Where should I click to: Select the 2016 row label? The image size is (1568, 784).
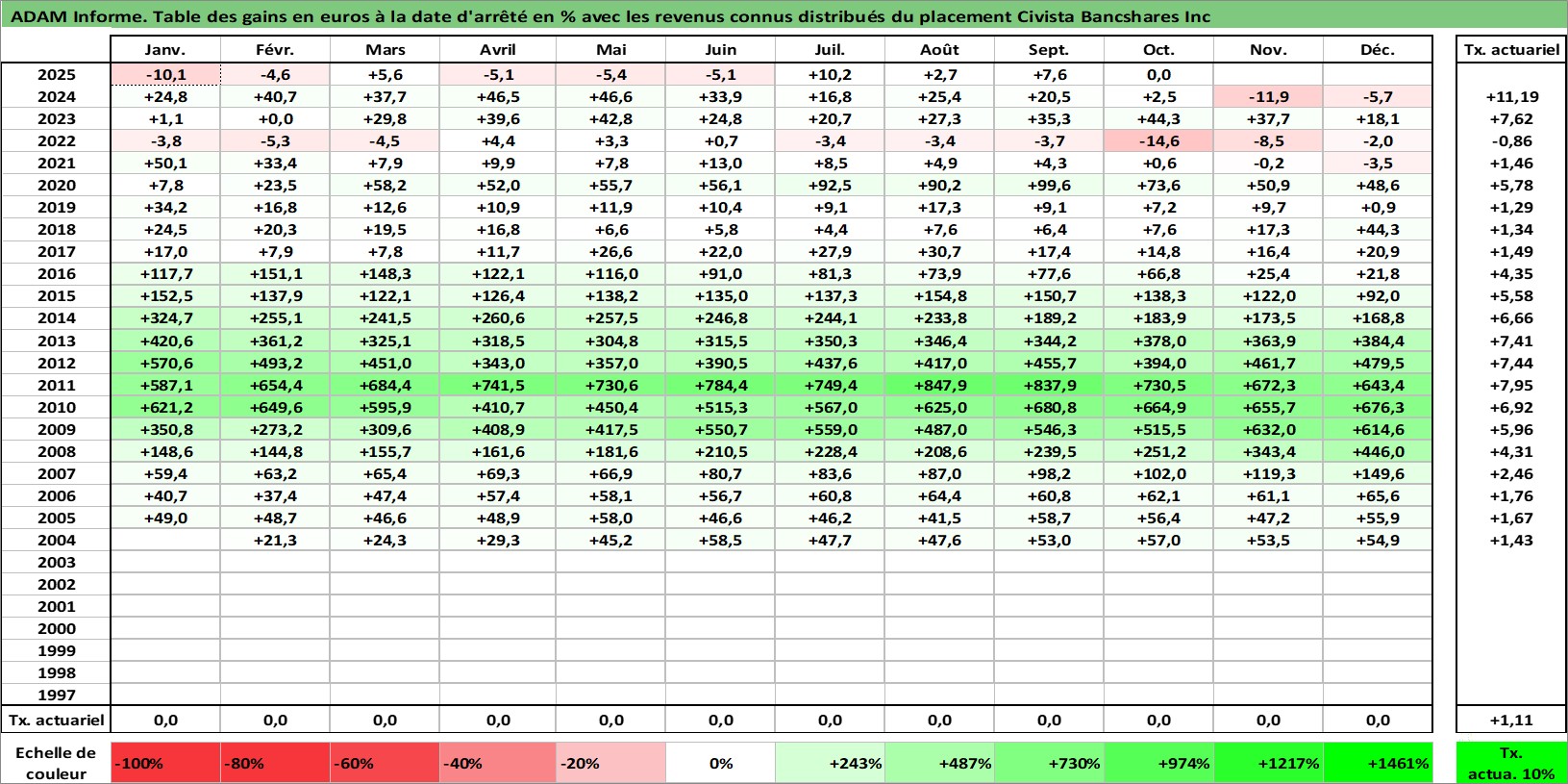click(57, 273)
